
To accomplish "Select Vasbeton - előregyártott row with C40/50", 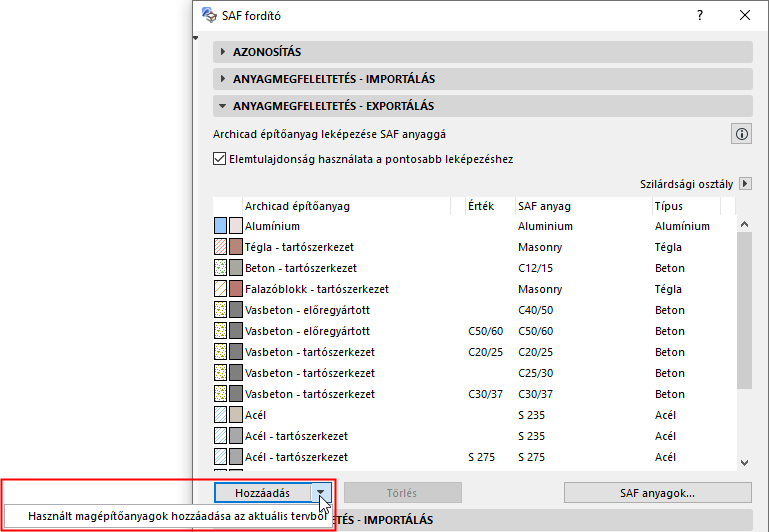I will coord(475,310).
